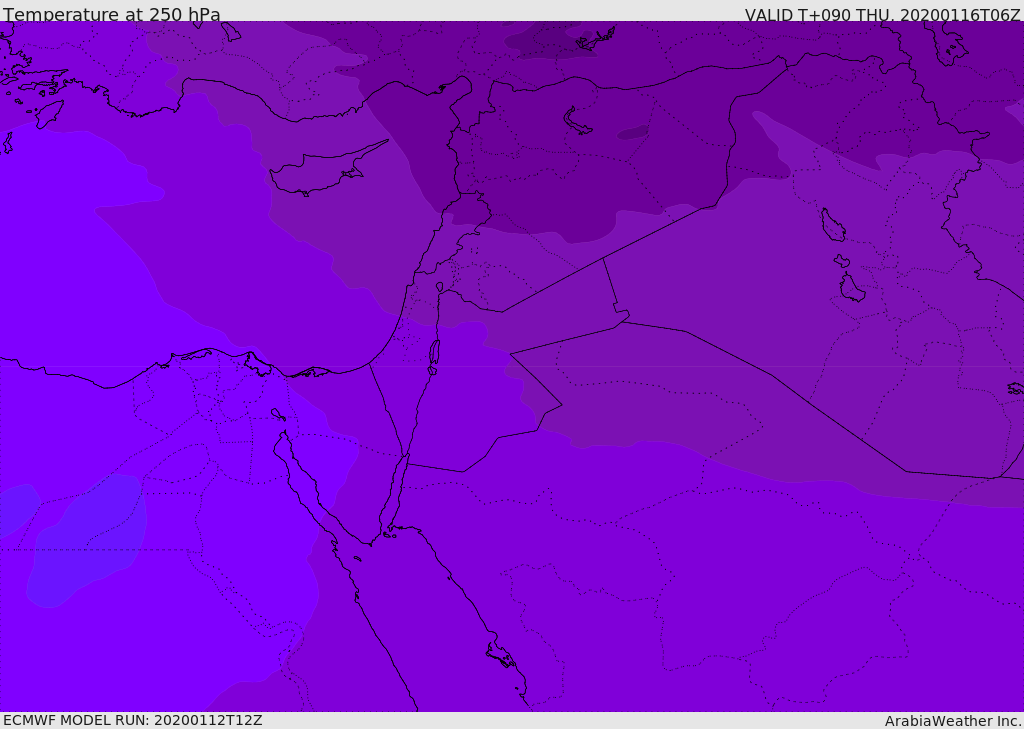Click the Gulf of Suez

[x=305, y=480]
